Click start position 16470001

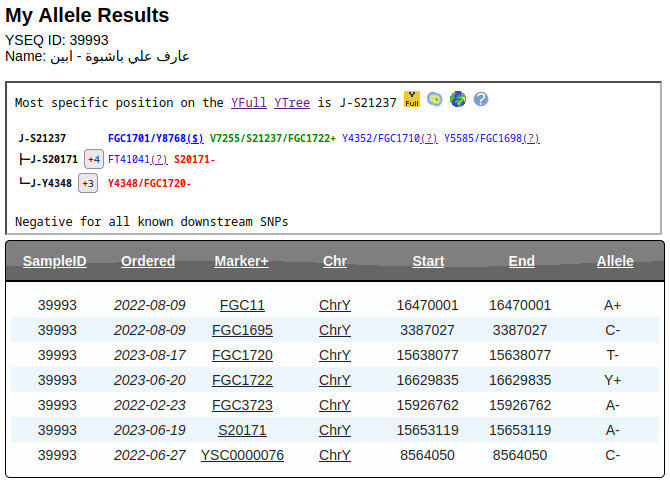click(427, 305)
